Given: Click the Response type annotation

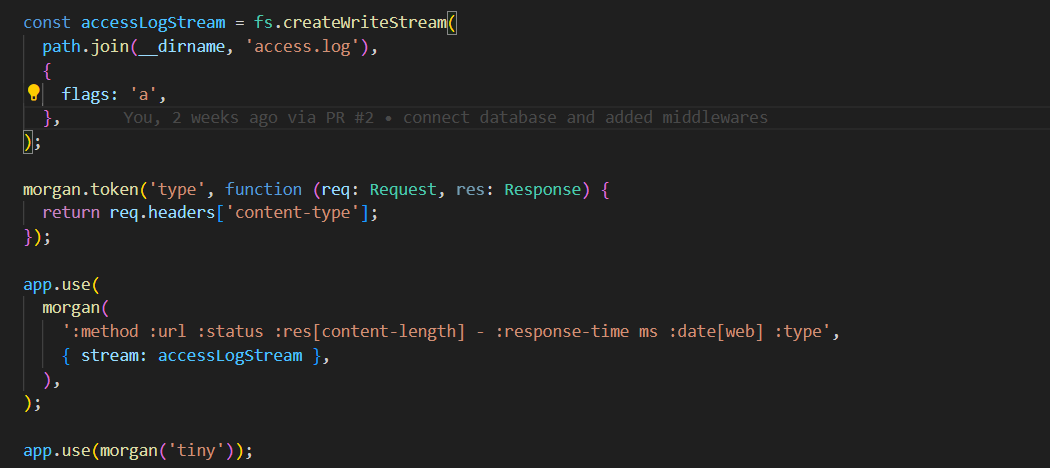Looking at the screenshot, I should click(542, 189).
